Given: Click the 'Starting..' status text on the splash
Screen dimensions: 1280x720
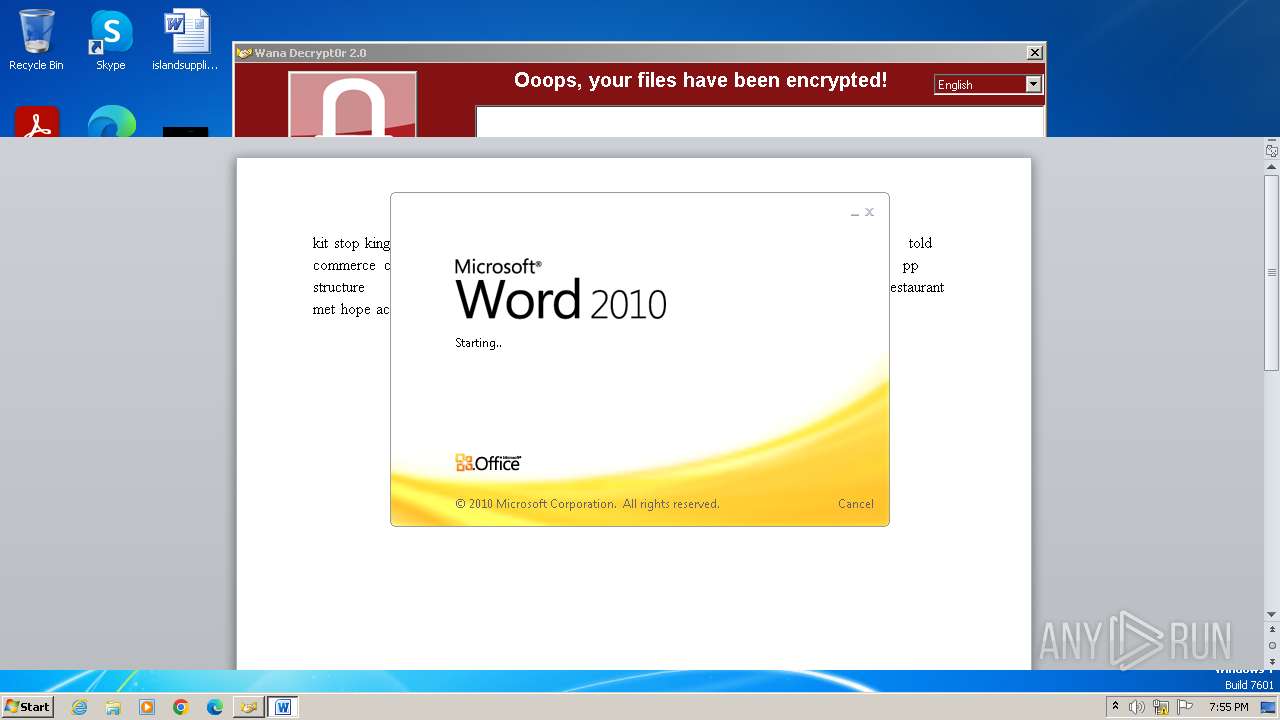Looking at the screenshot, I should point(478,343).
